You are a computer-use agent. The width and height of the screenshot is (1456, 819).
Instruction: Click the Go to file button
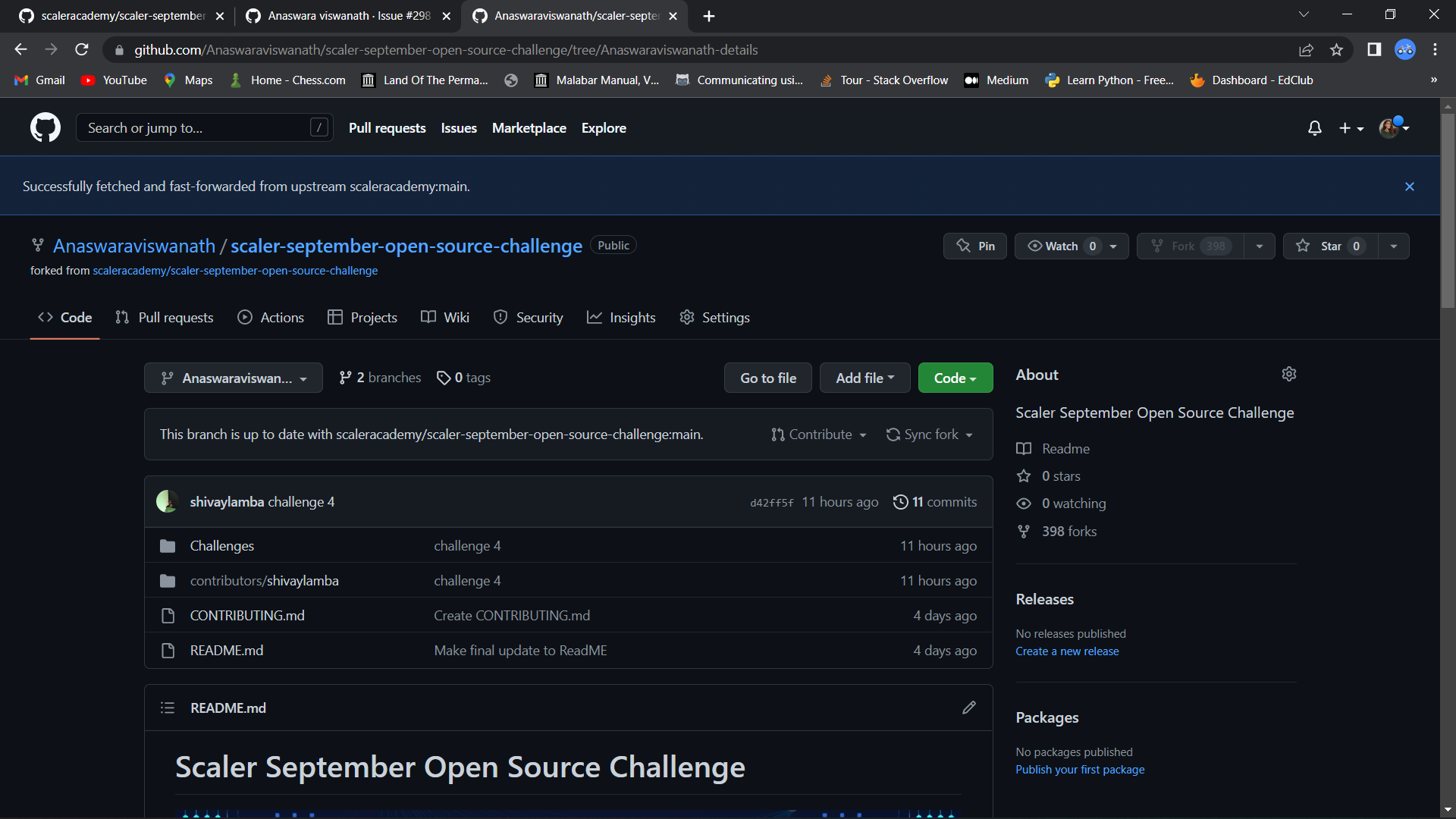coord(767,378)
